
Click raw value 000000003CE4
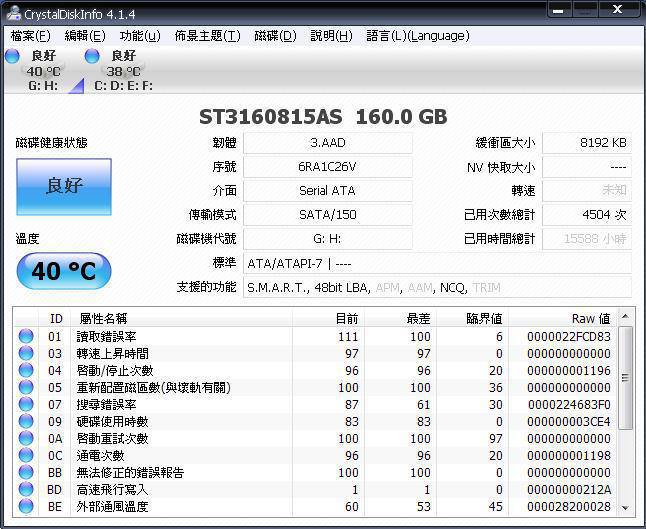tap(569, 421)
